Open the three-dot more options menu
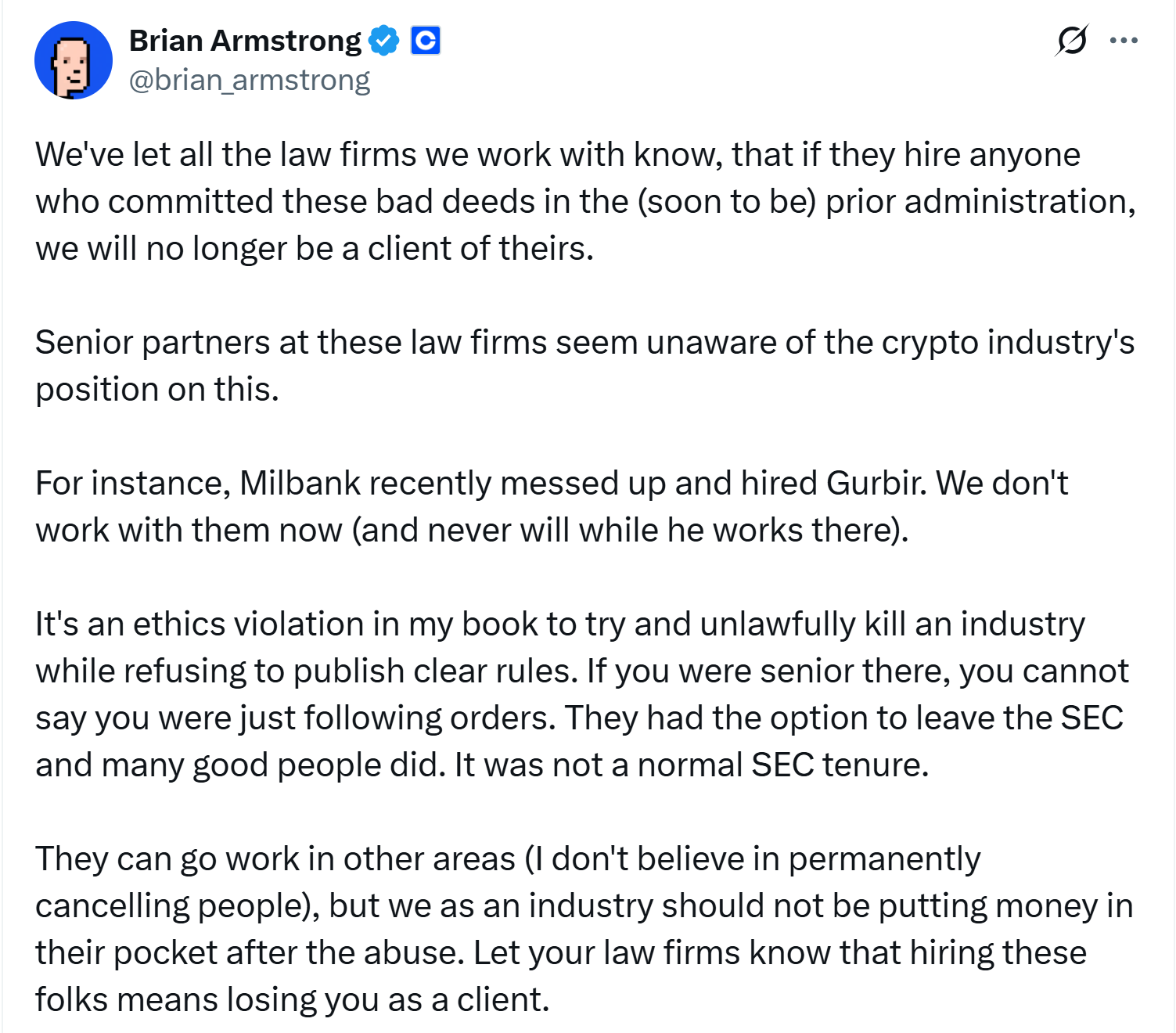1176x1033 pixels. pos(1124,40)
